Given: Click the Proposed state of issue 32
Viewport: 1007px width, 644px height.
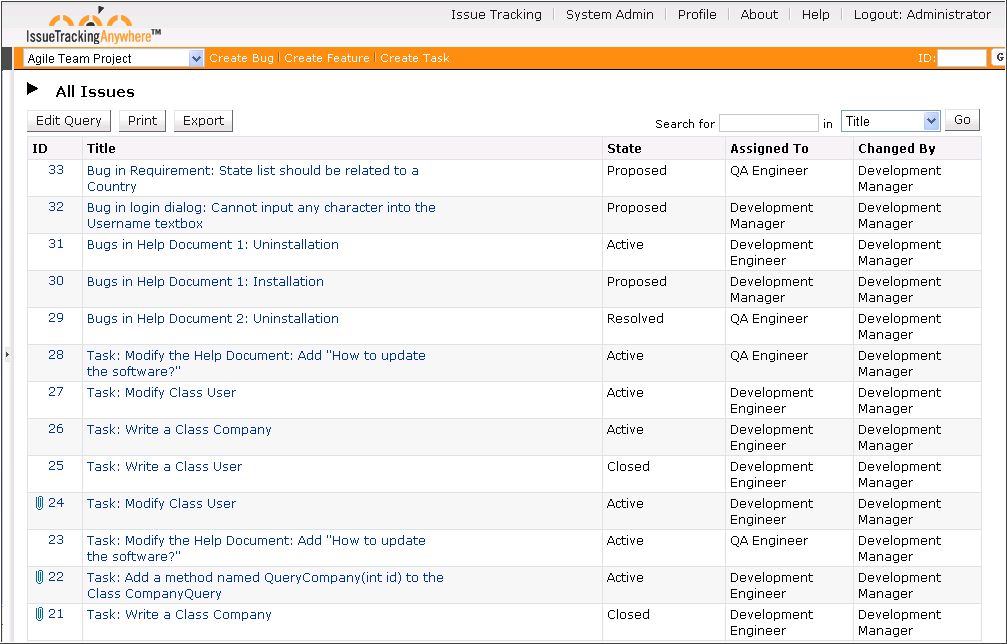Looking at the screenshot, I should (636, 207).
